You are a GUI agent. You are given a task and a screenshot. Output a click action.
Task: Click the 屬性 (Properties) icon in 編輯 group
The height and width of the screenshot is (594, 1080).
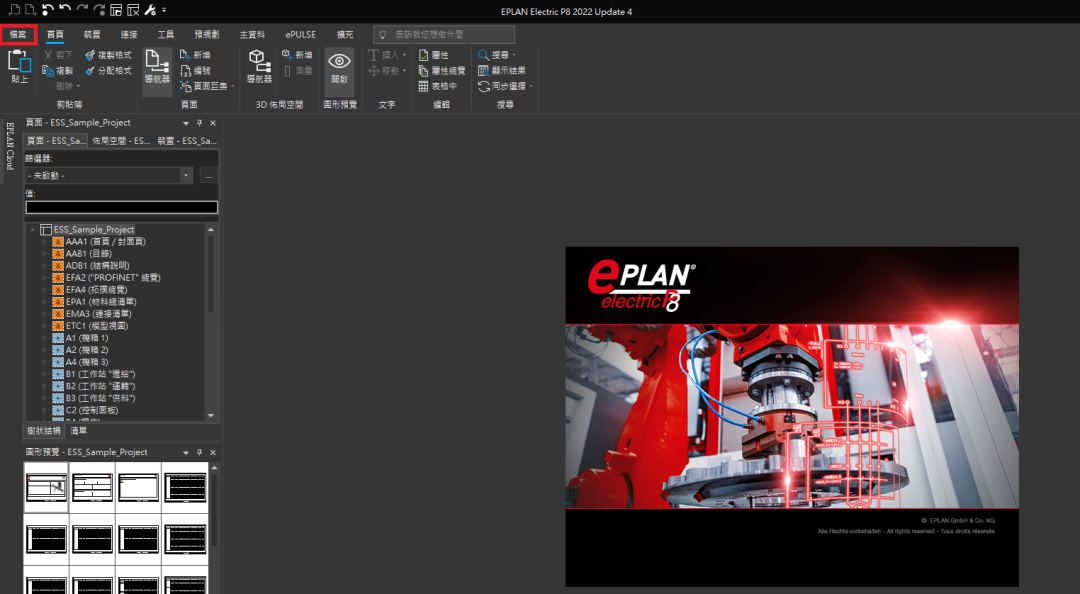[x=424, y=55]
